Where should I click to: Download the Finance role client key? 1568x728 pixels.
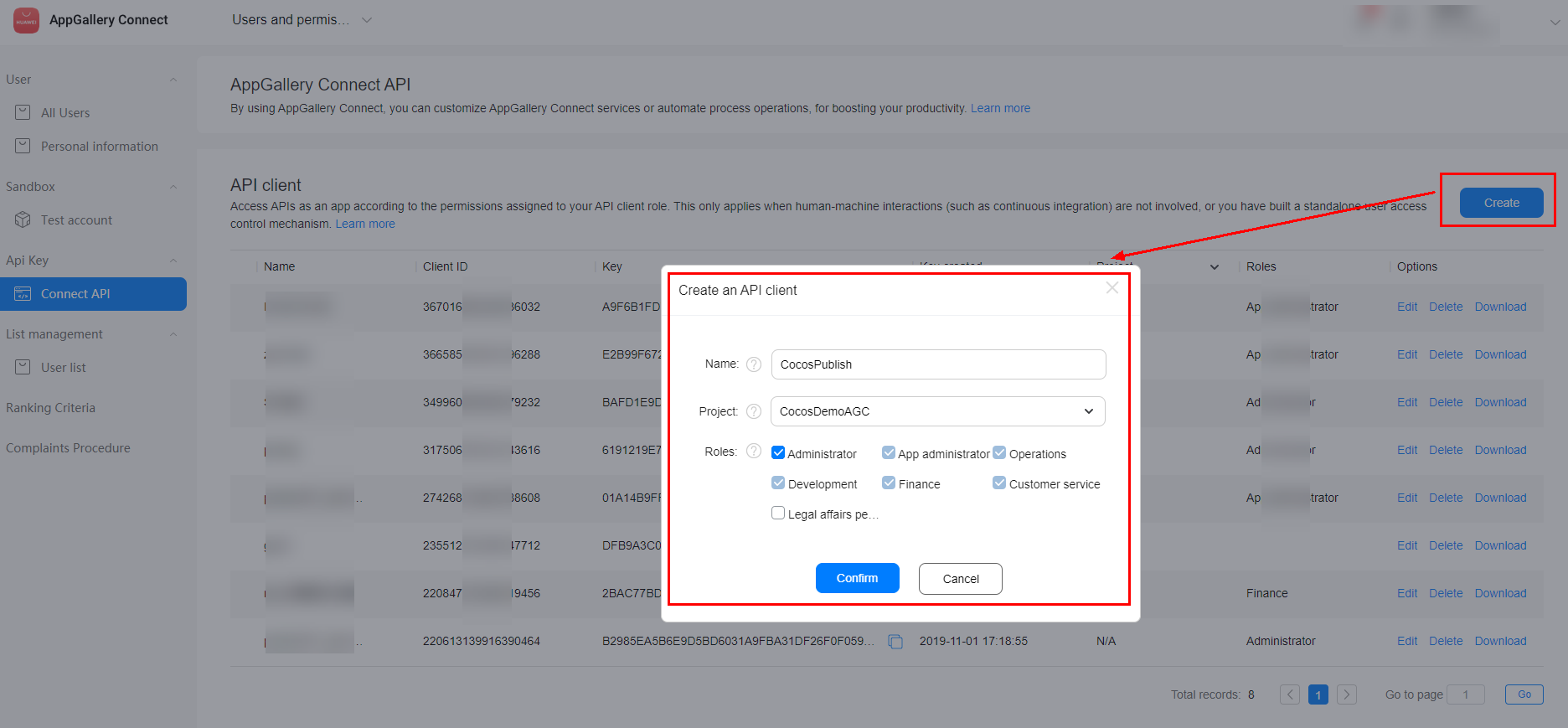pos(1501,593)
